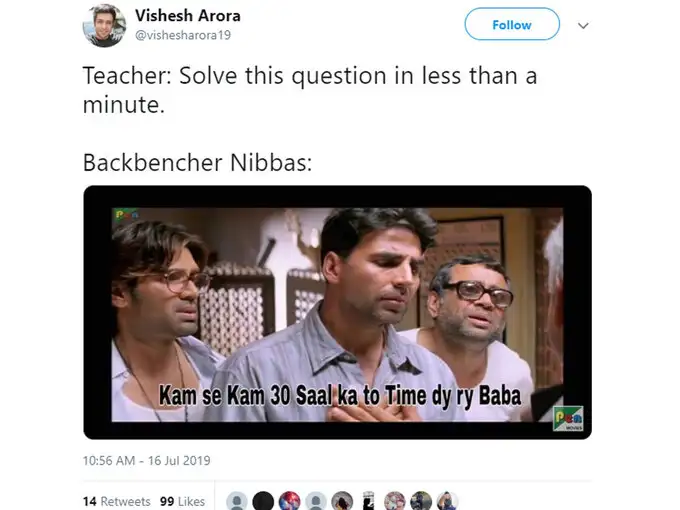Open Vishesh Arora's profile picture

click(x=105, y=26)
